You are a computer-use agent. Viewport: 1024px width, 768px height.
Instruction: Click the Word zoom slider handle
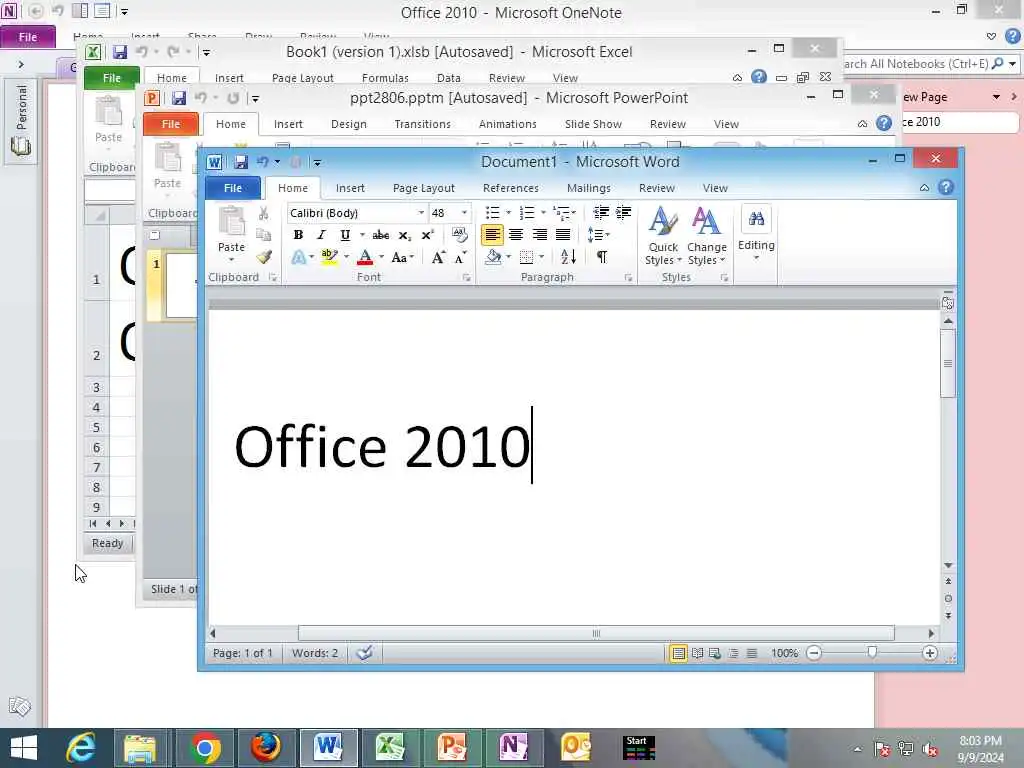tap(872, 652)
